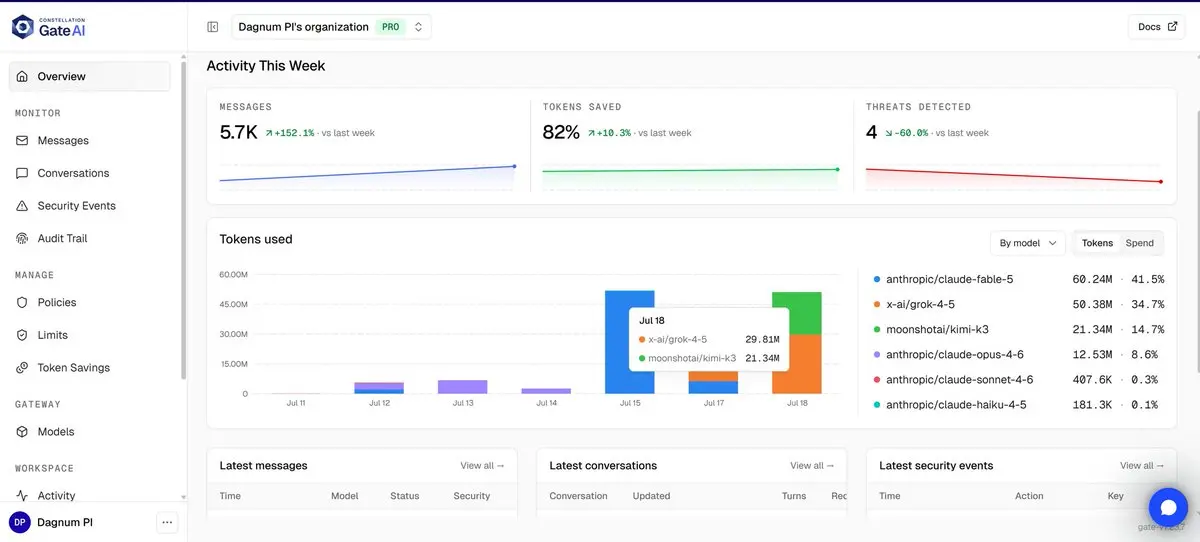Viewport: 1200px width, 542px height.
Task: Click the Updated column header in conversations
Action: point(651,496)
